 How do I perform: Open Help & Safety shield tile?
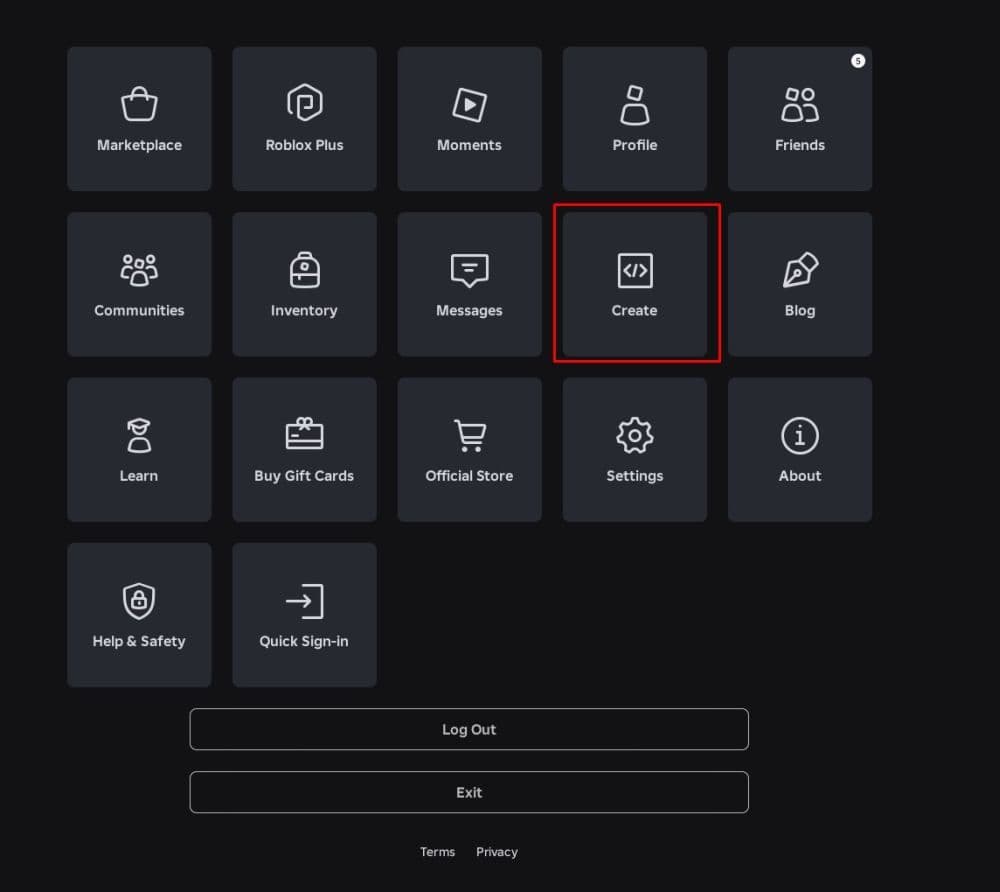(139, 615)
